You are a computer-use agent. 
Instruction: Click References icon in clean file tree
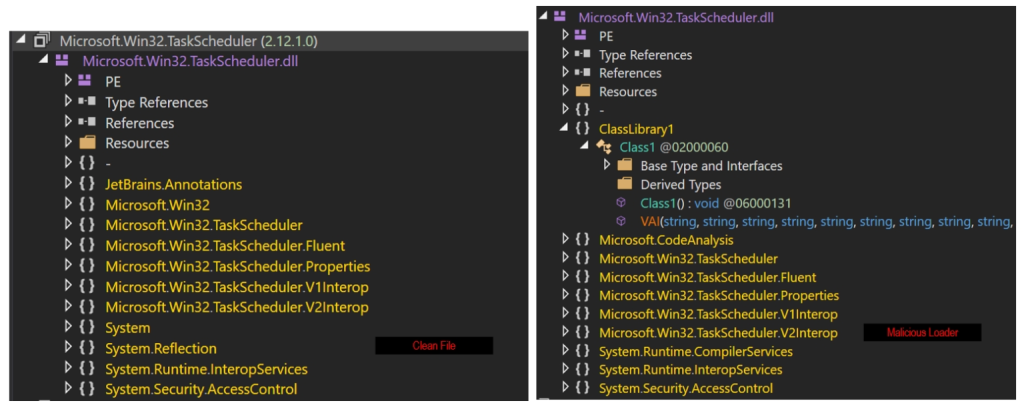click(x=87, y=122)
